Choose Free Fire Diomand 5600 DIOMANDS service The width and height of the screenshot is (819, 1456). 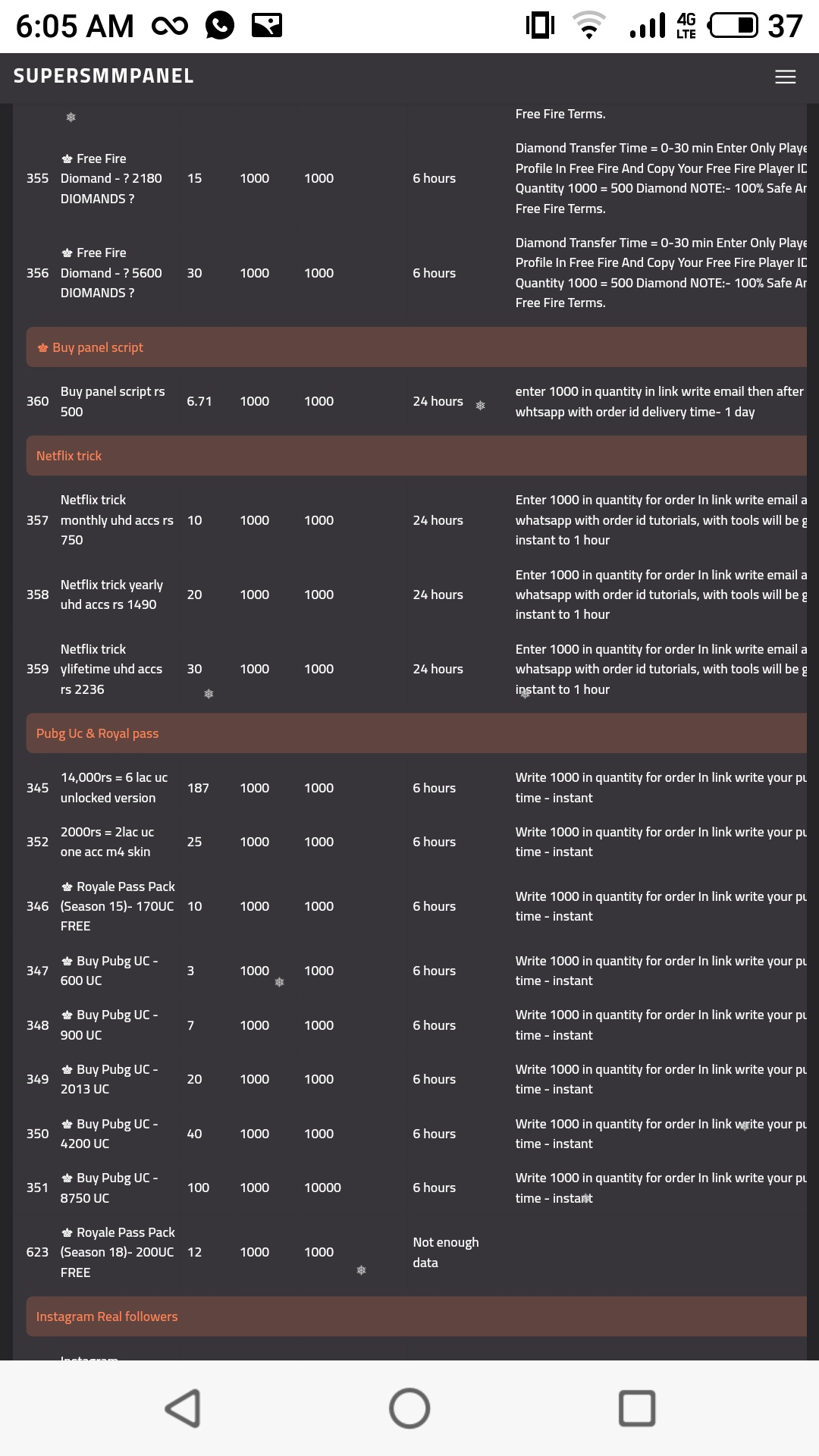416,273
